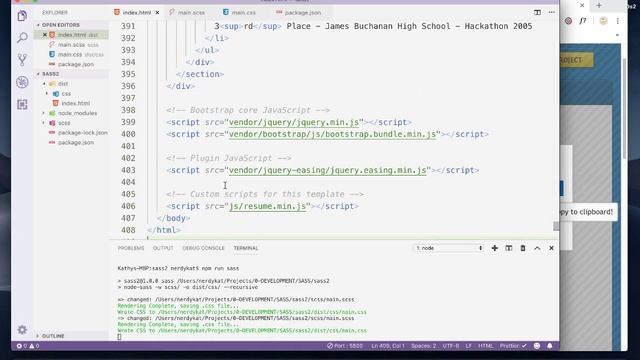This screenshot has width=640, height=360.
Task: Open the Source Control view
Action: 22,60
